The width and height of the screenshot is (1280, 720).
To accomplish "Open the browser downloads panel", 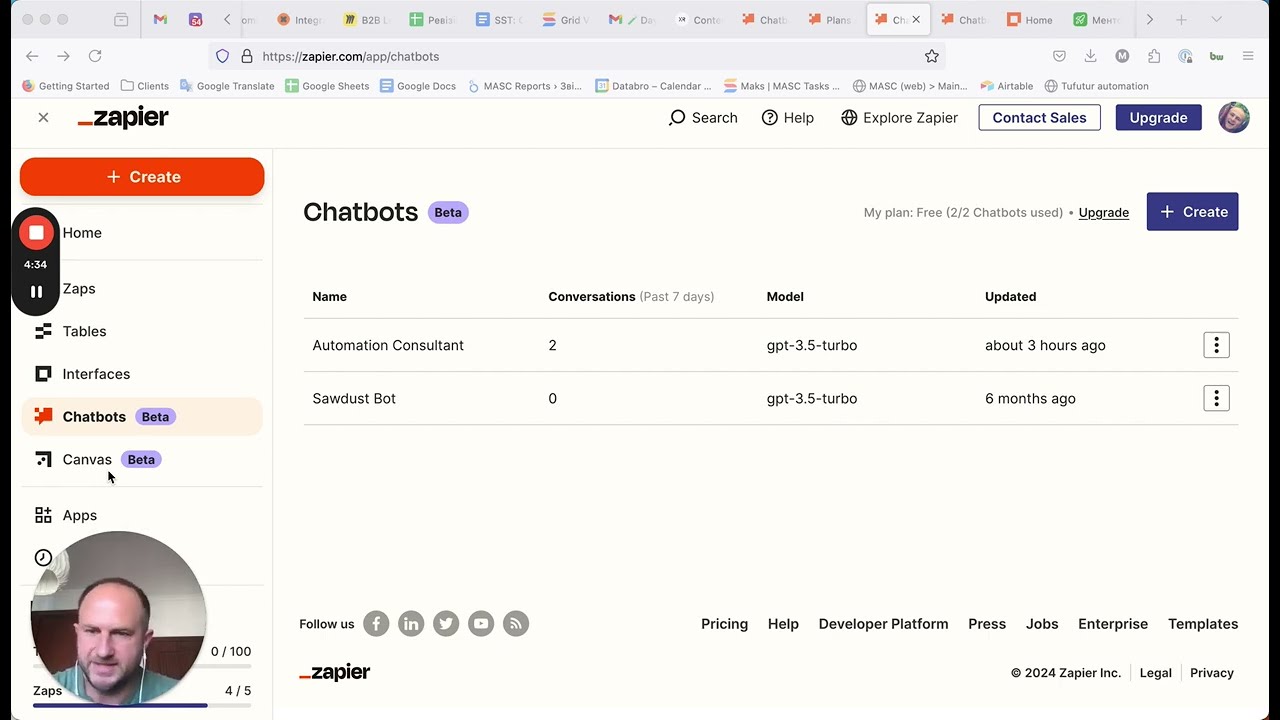I will tap(1090, 56).
